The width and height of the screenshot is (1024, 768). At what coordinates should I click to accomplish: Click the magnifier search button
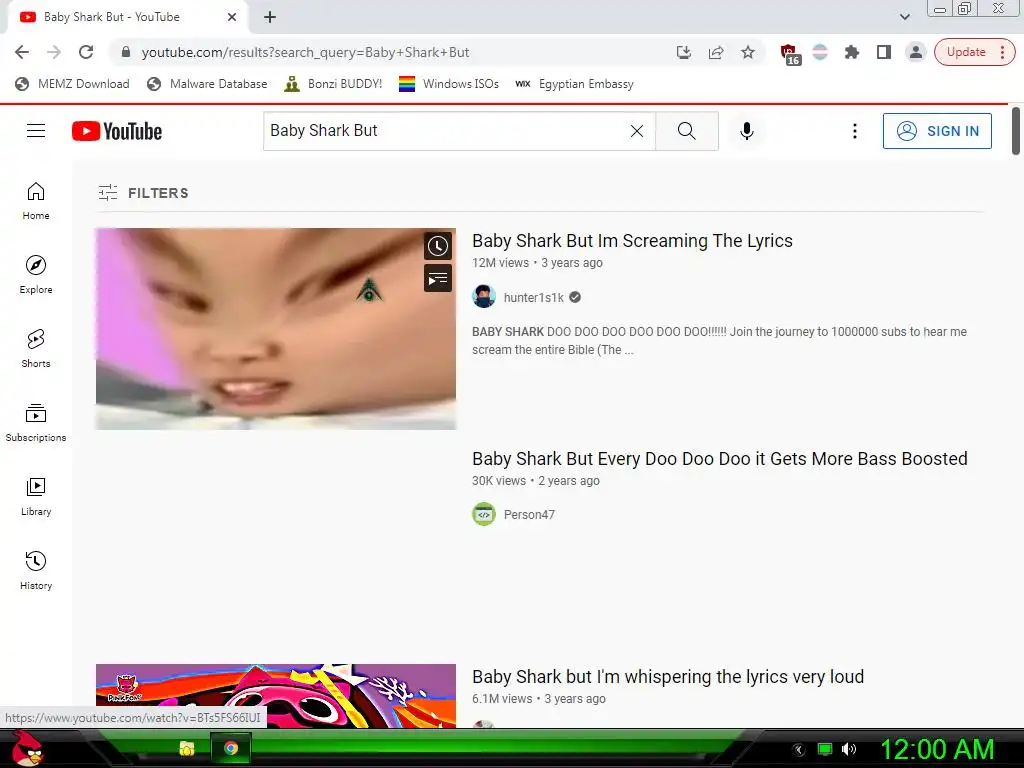coord(686,131)
